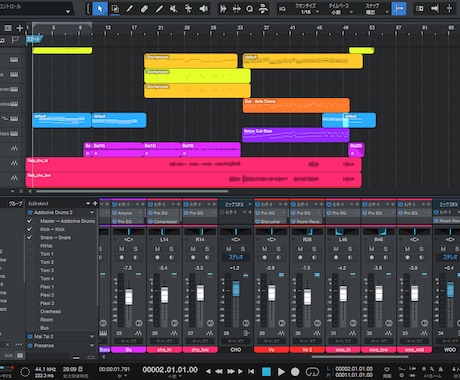This screenshot has width=460, height=380.
Task: Toggle Master – Addictive Drums output checkbox
Action: [x=30, y=221]
